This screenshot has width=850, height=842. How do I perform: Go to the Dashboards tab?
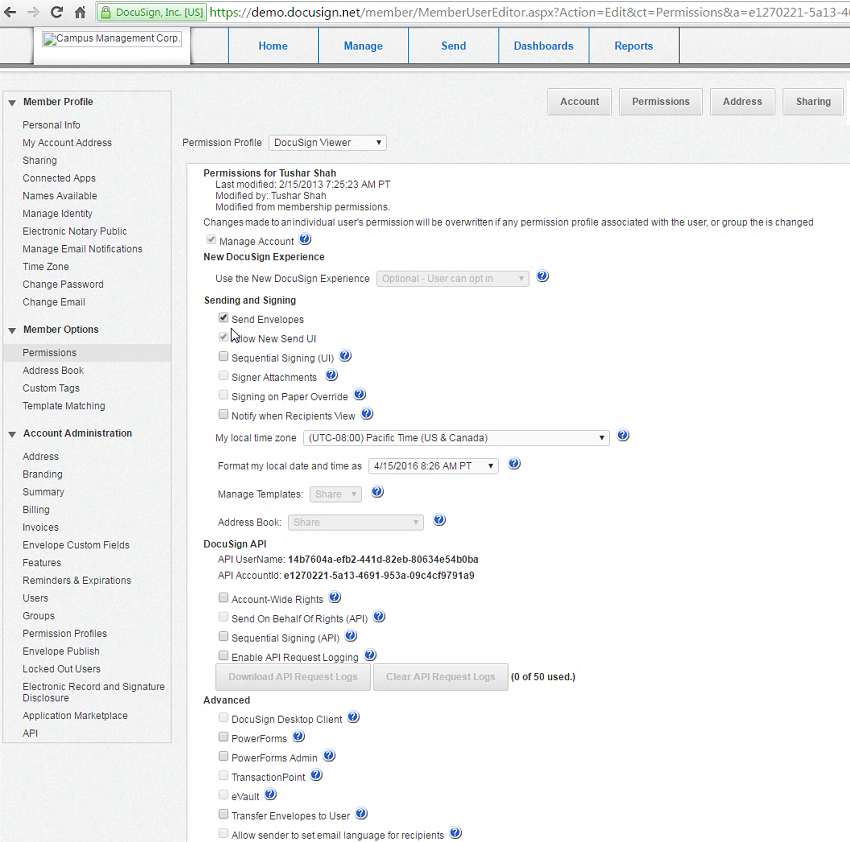tap(543, 45)
